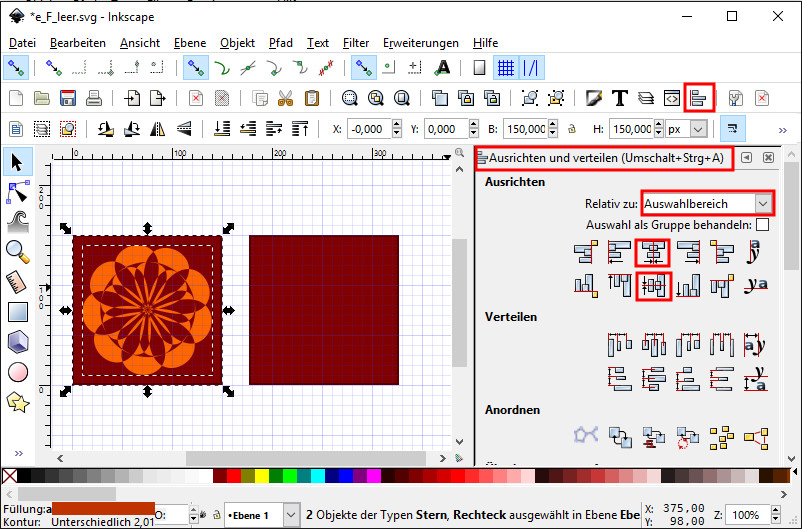Toggle global snapping enable button

(x=16, y=68)
